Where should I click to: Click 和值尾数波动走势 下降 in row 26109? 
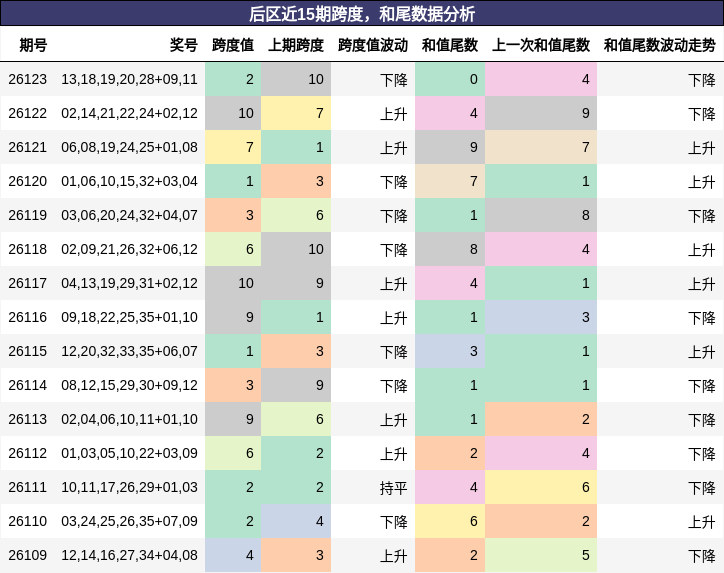pos(701,555)
